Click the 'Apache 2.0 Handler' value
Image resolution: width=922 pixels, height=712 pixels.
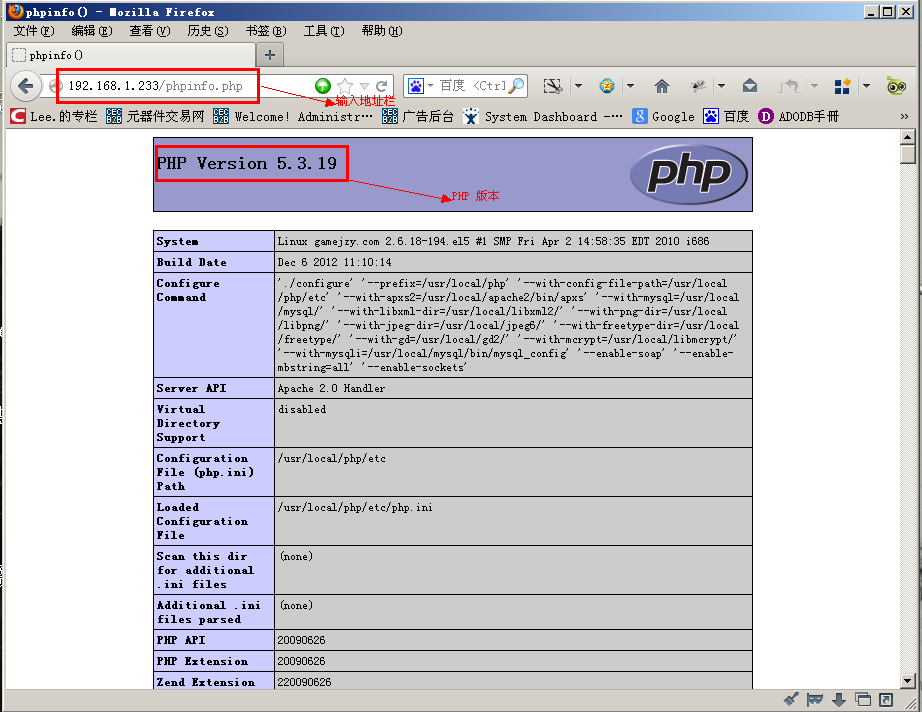[331, 388]
